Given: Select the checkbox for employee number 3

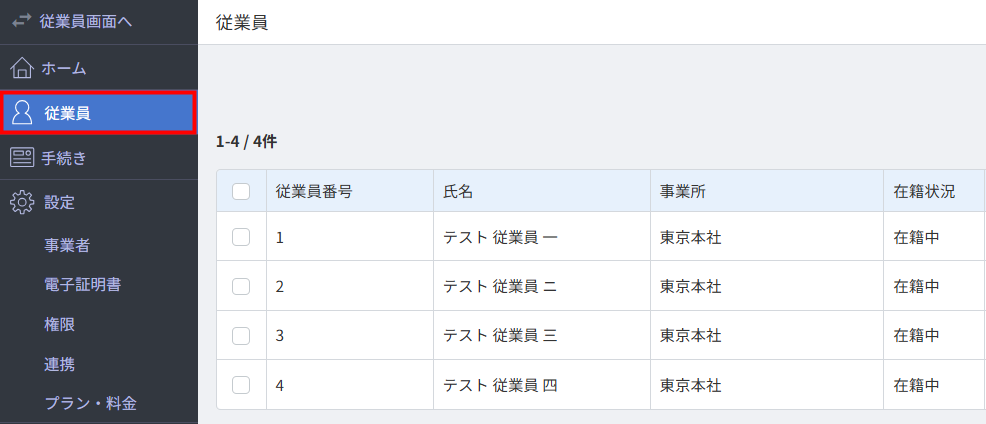Looking at the screenshot, I should [241, 335].
